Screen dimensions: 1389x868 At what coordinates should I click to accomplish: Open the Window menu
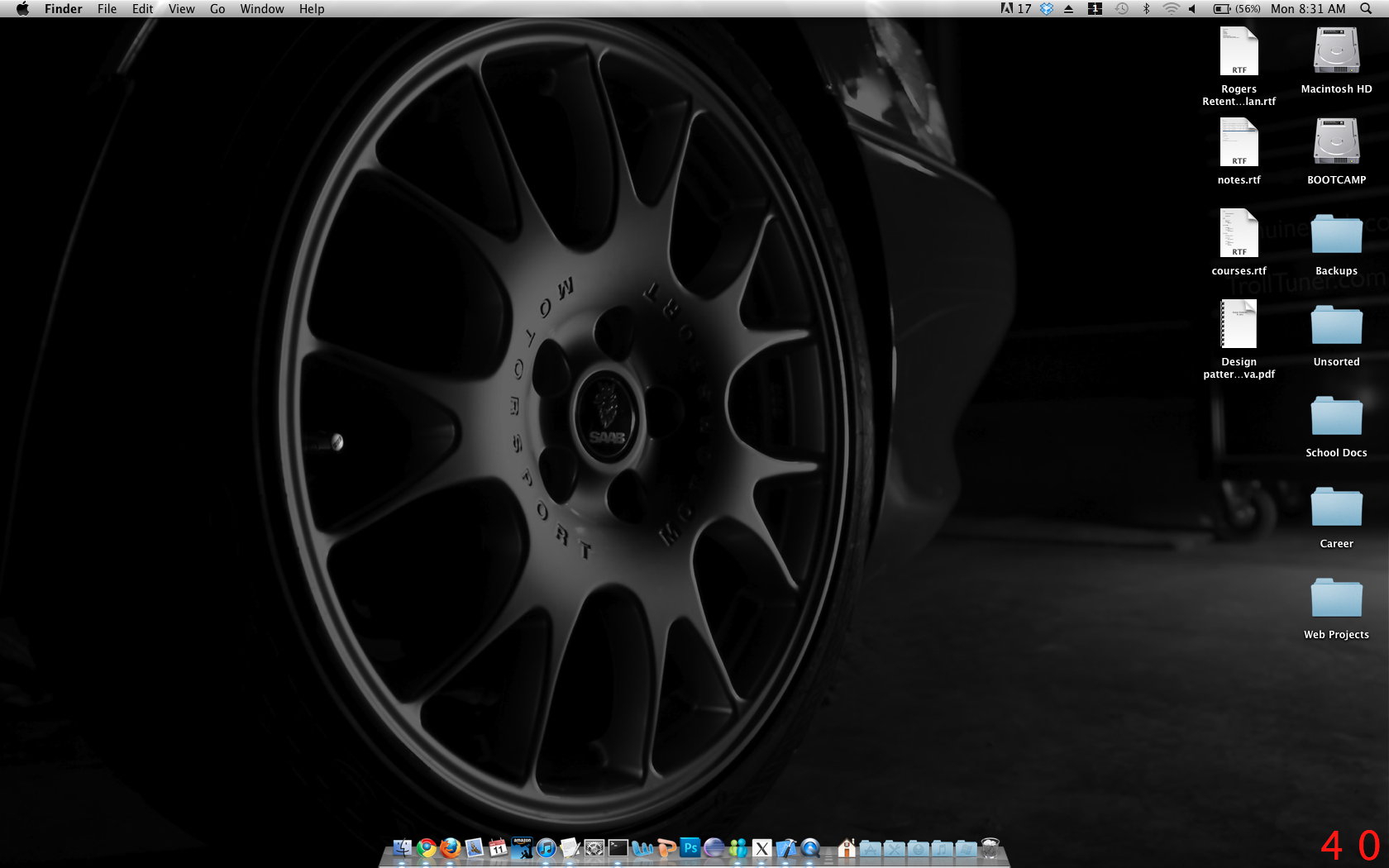pos(262,8)
